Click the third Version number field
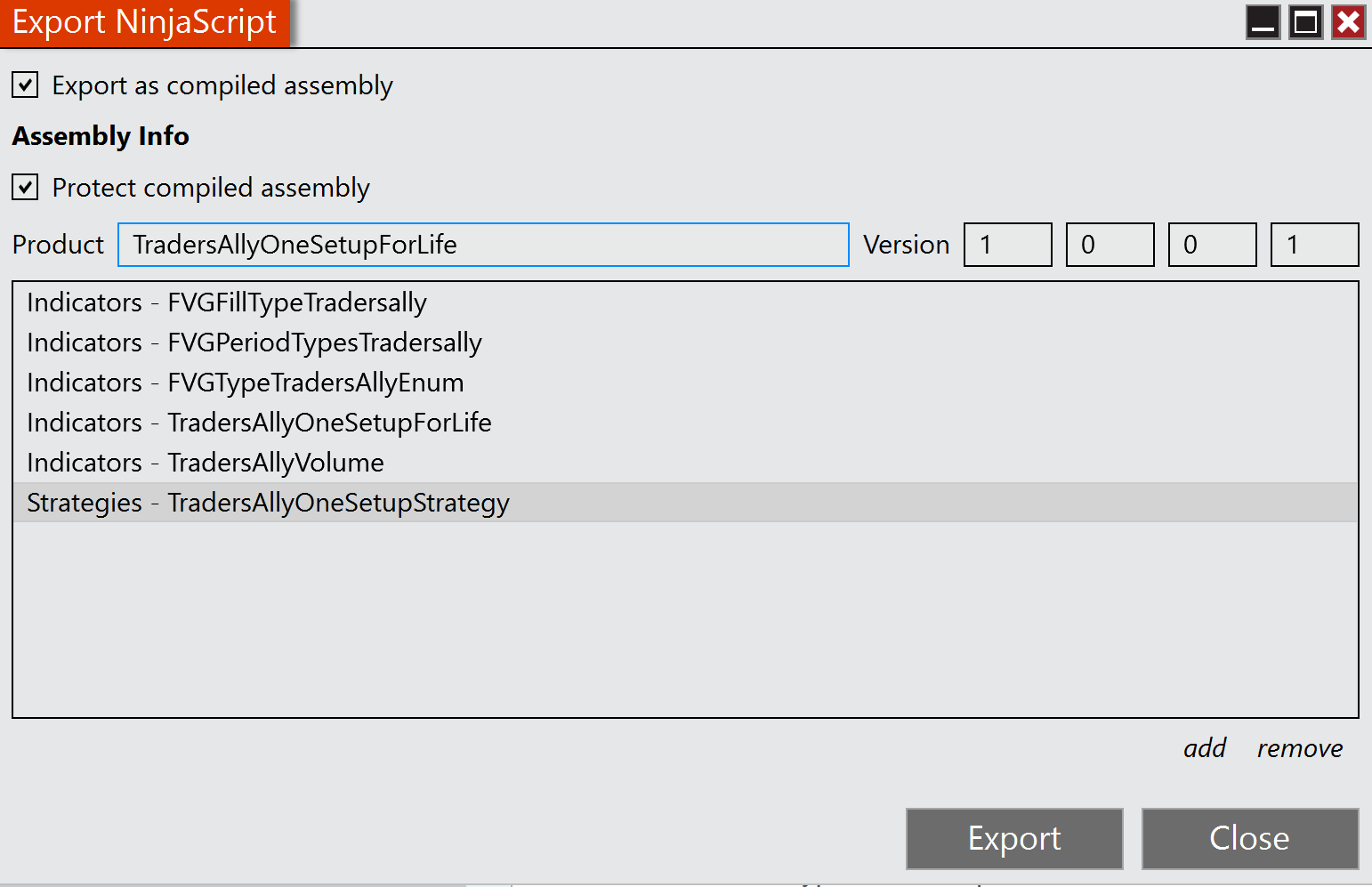The width and height of the screenshot is (1372, 887). (x=1212, y=245)
